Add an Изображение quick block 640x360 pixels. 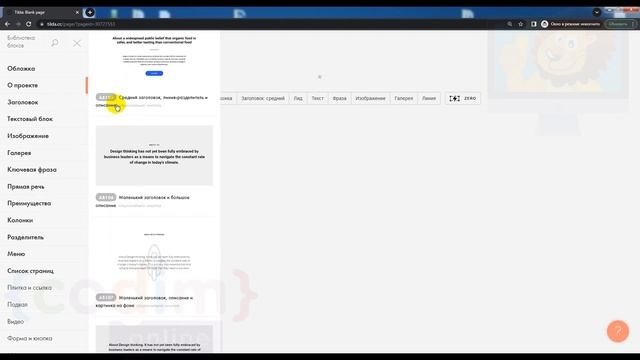pyautogui.click(x=370, y=98)
